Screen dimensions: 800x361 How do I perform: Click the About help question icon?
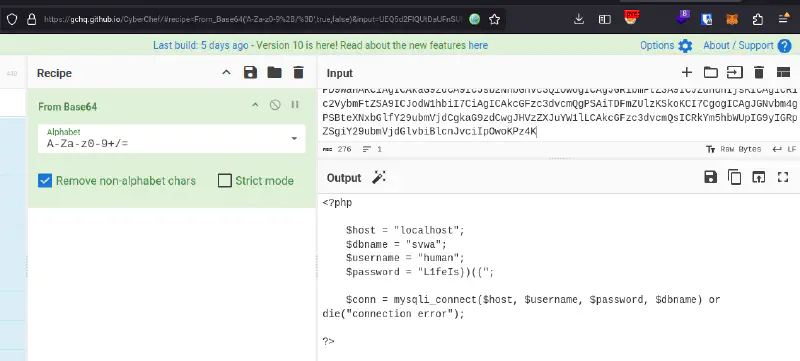[x=785, y=46]
